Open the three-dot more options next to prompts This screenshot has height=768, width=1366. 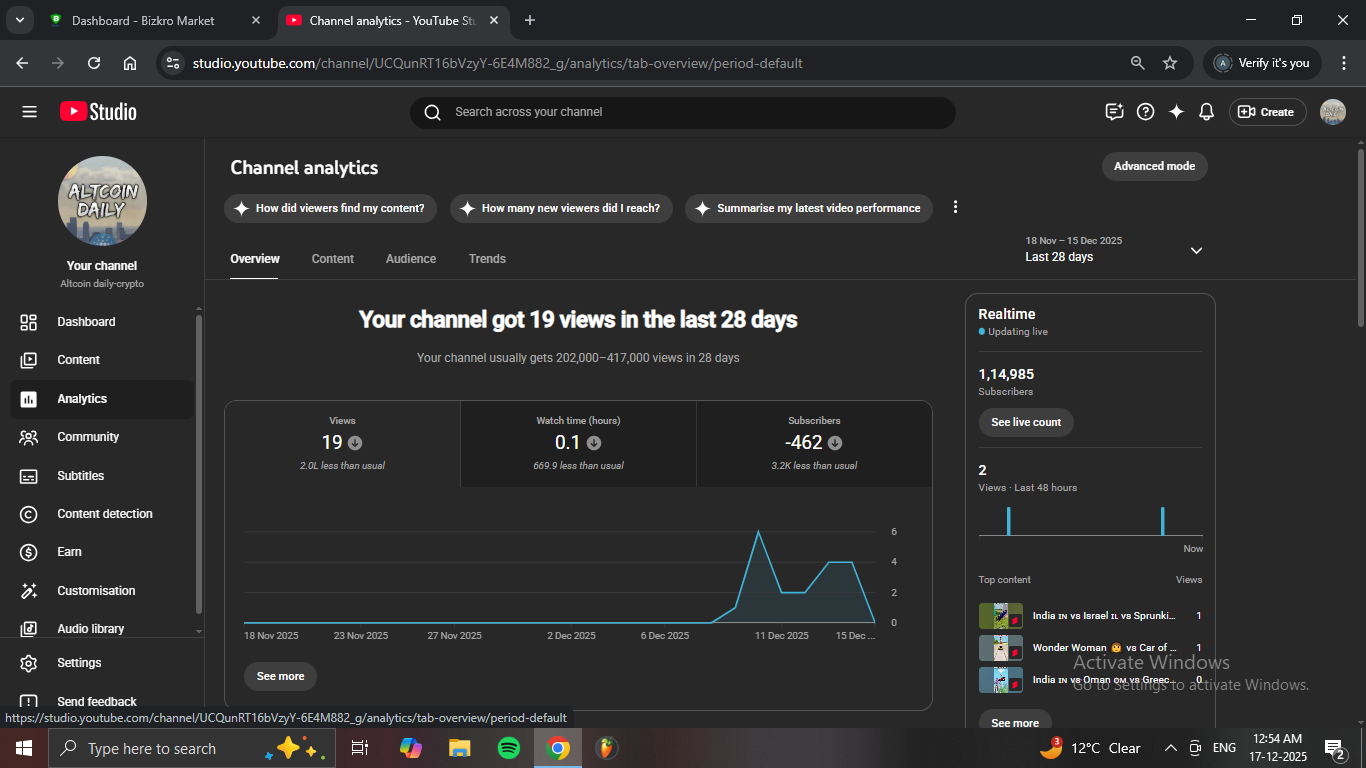[955, 207]
